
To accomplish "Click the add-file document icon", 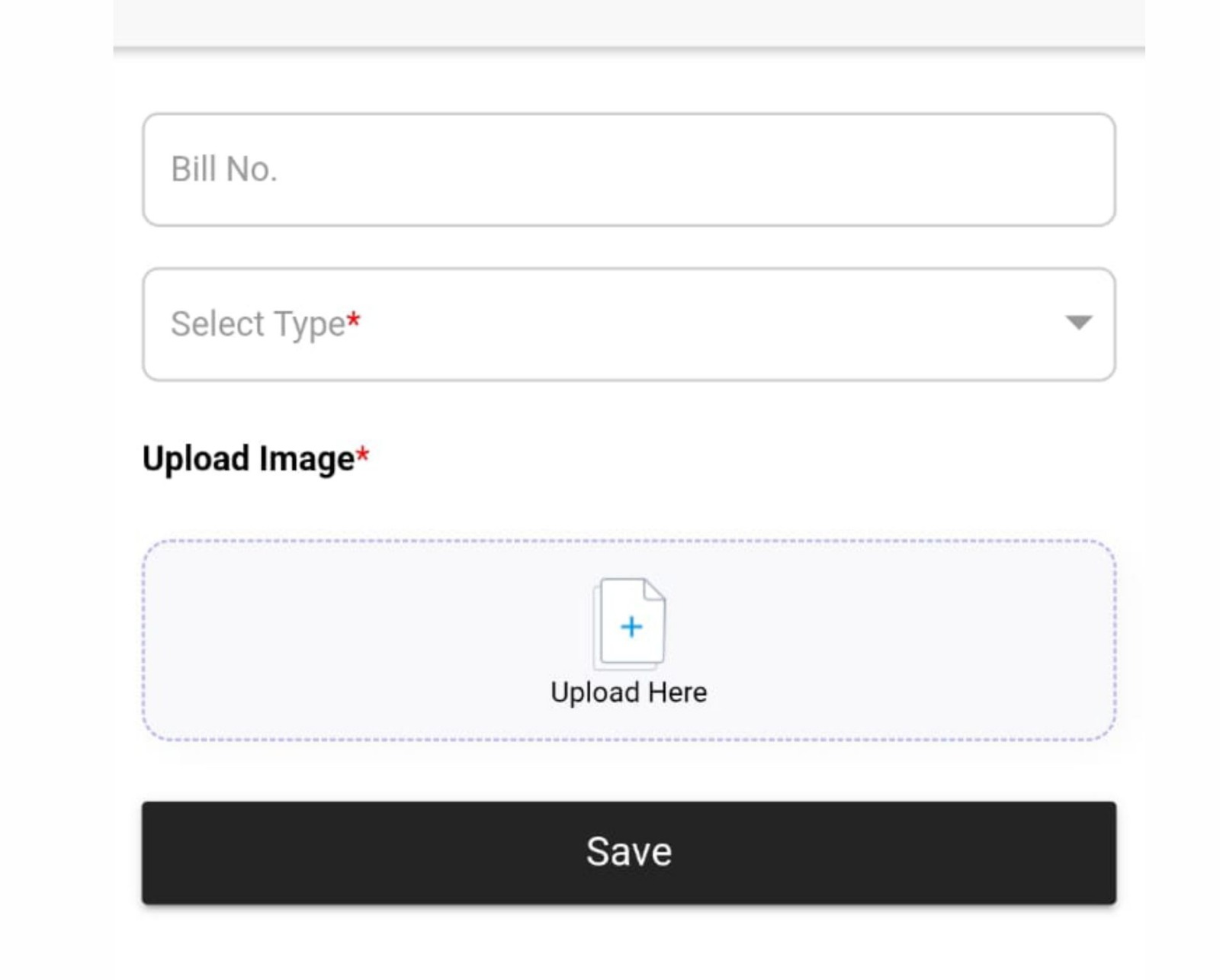I will pyautogui.click(x=630, y=624).
